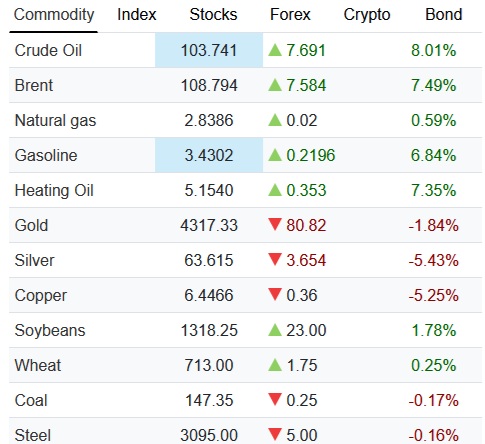Select the Forex tab
The height and width of the screenshot is (444, 485).
290,15
